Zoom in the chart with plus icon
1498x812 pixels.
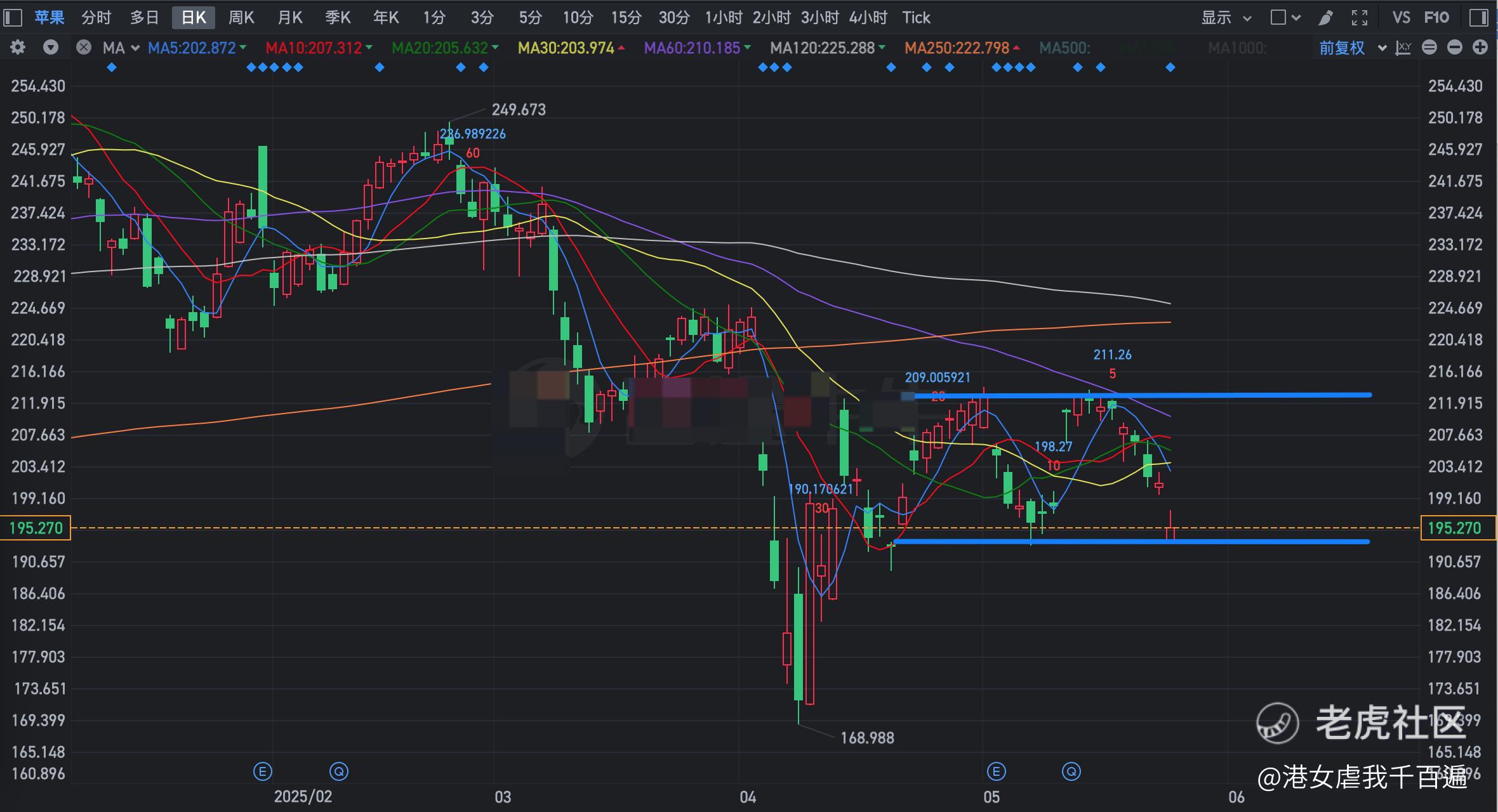(1480, 48)
